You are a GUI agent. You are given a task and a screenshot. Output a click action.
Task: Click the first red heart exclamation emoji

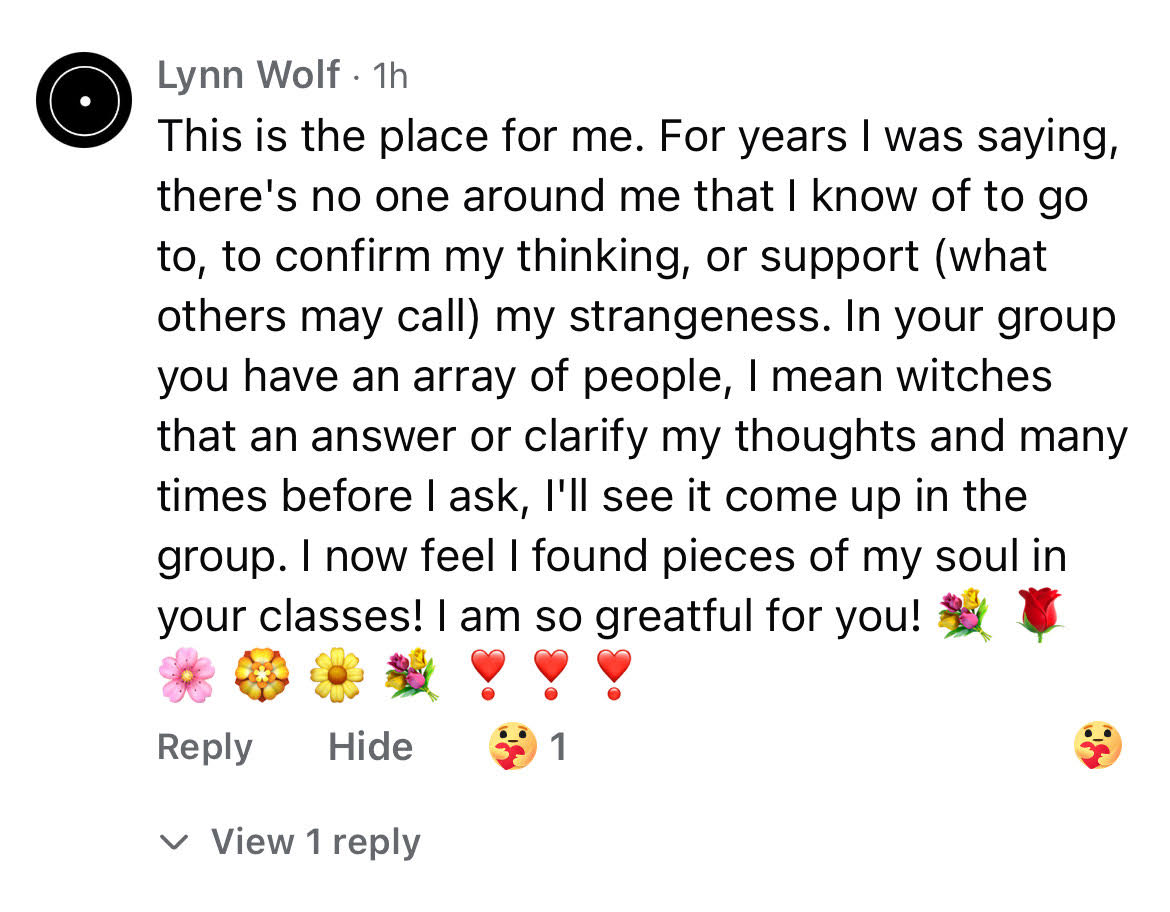(x=487, y=674)
